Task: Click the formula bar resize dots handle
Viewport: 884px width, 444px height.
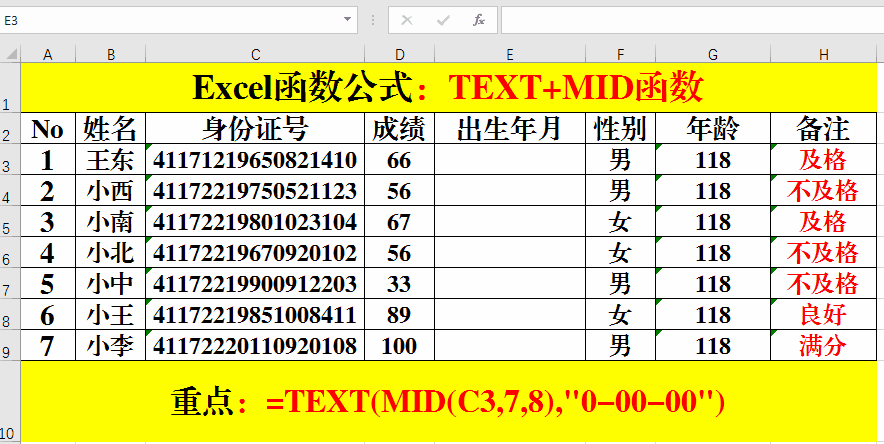Action: pyautogui.click(x=373, y=21)
